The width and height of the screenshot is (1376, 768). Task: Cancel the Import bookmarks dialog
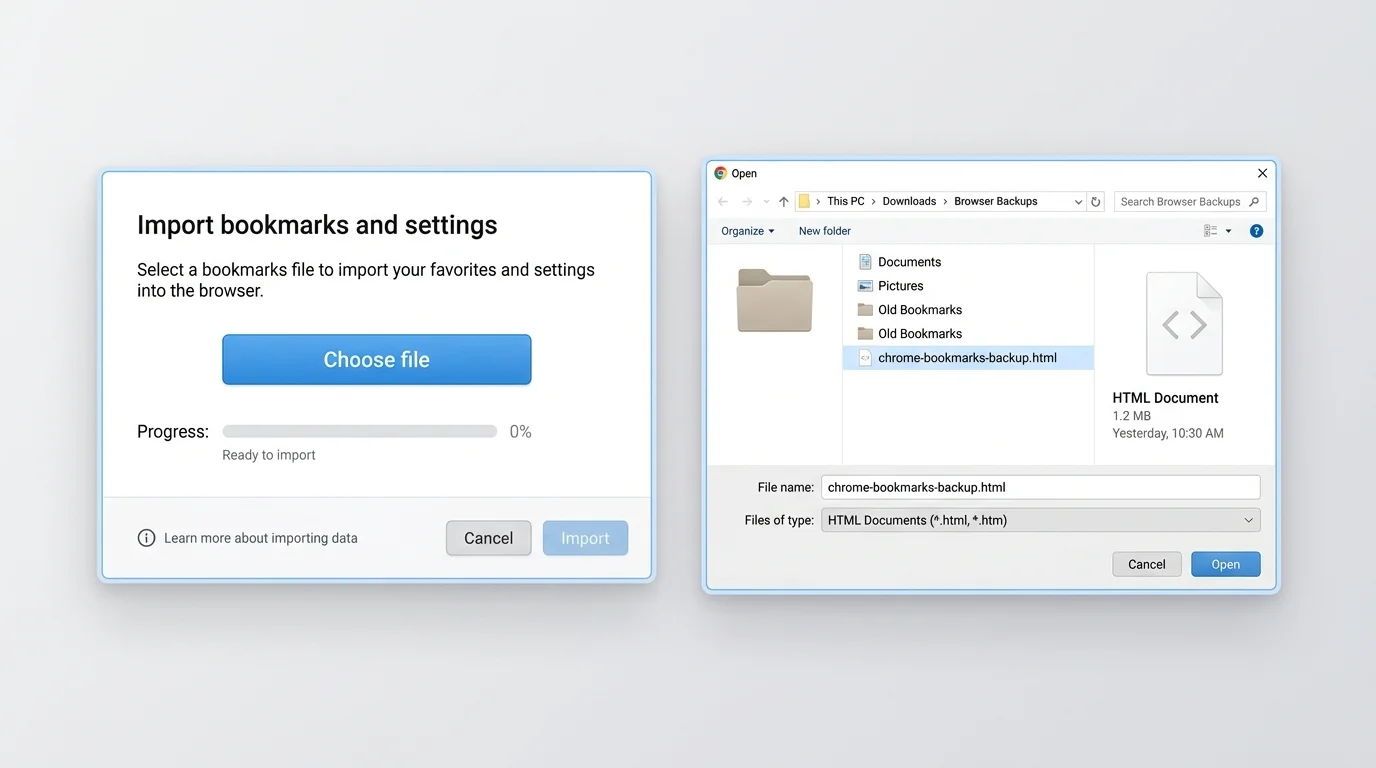point(488,538)
